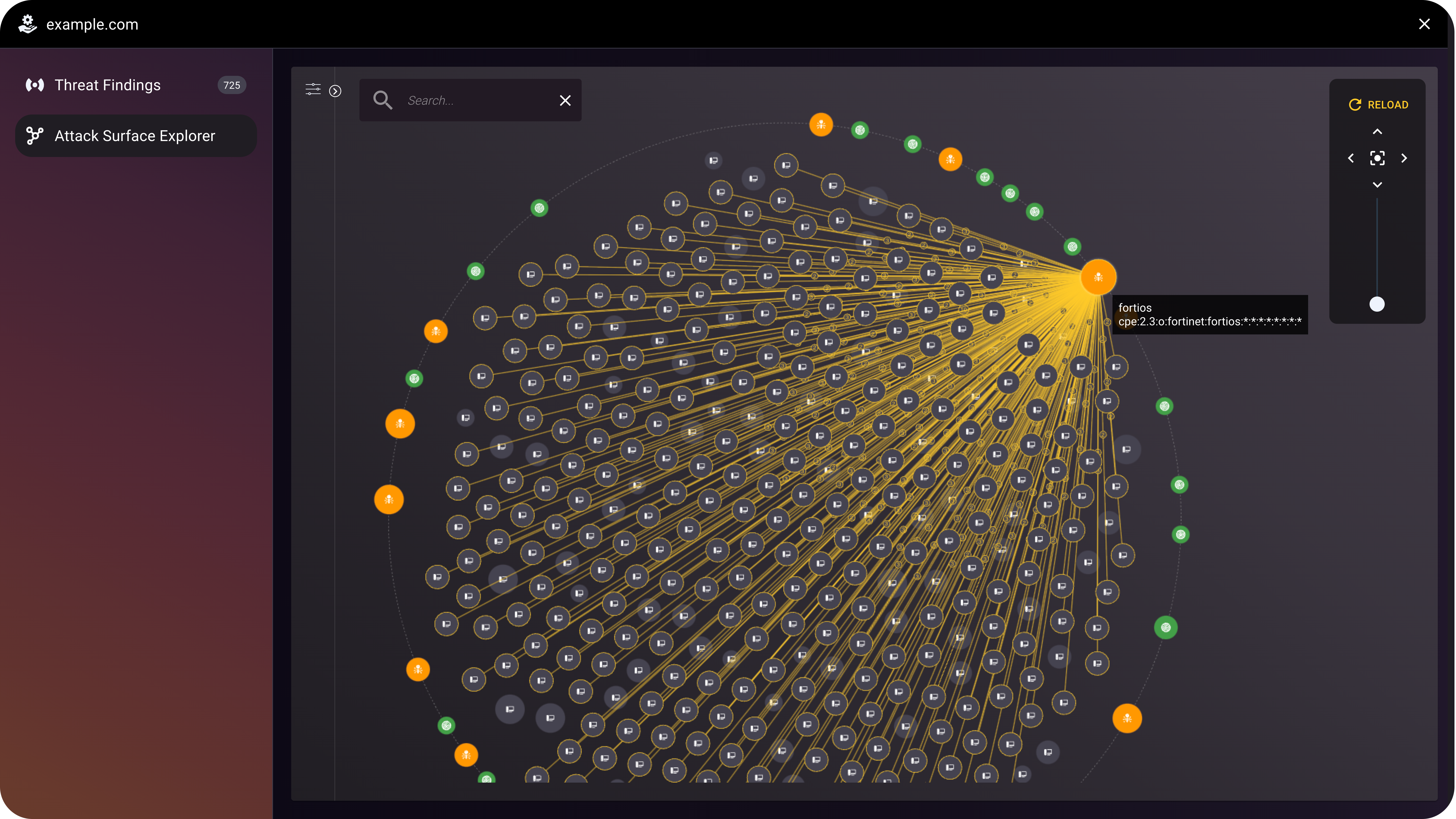1456x819 pixels.
Task: Toggle the graph zoom slider control
Action: coord(1377,304)
